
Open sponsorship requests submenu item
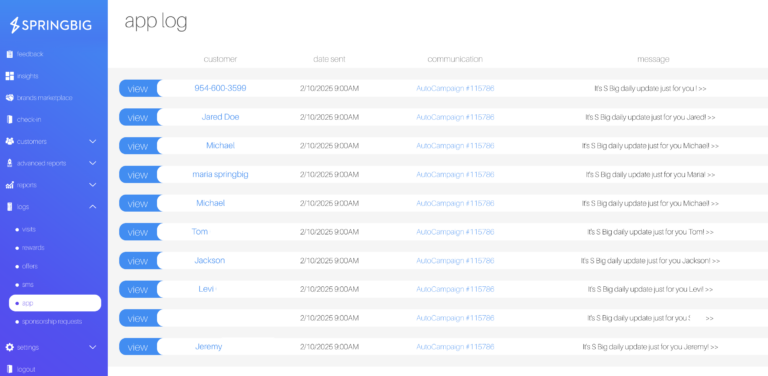[x=52, y=322]
